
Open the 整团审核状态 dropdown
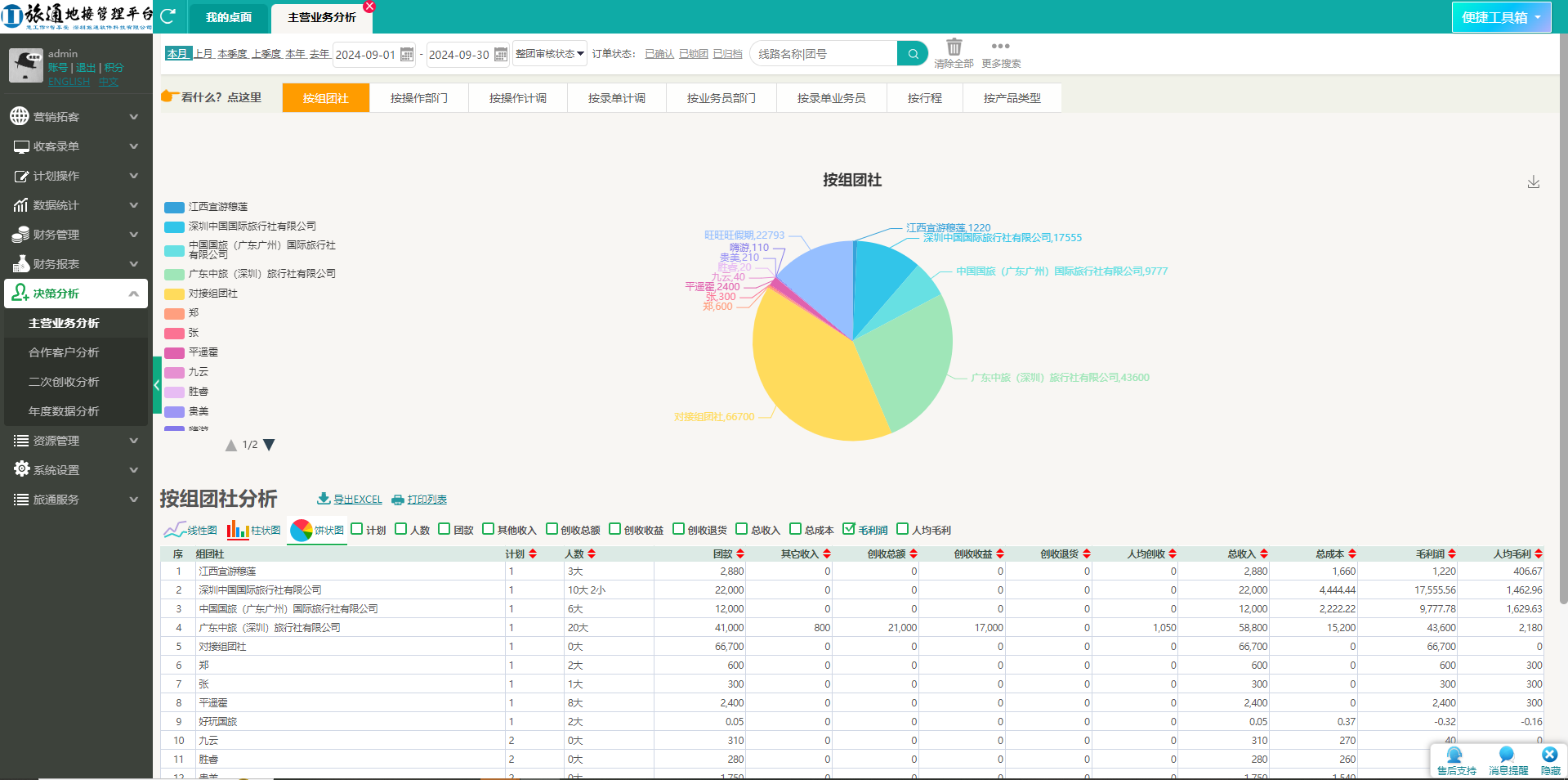coord(549,54)
